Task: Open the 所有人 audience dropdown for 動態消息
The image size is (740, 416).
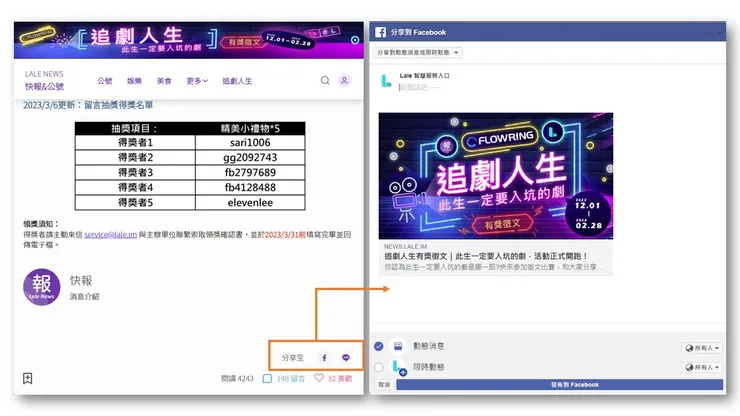Action: tap(702, 348)
